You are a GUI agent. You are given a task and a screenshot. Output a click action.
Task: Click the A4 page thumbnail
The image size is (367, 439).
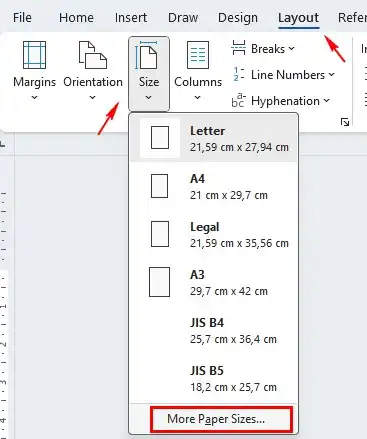click(159, 186)
